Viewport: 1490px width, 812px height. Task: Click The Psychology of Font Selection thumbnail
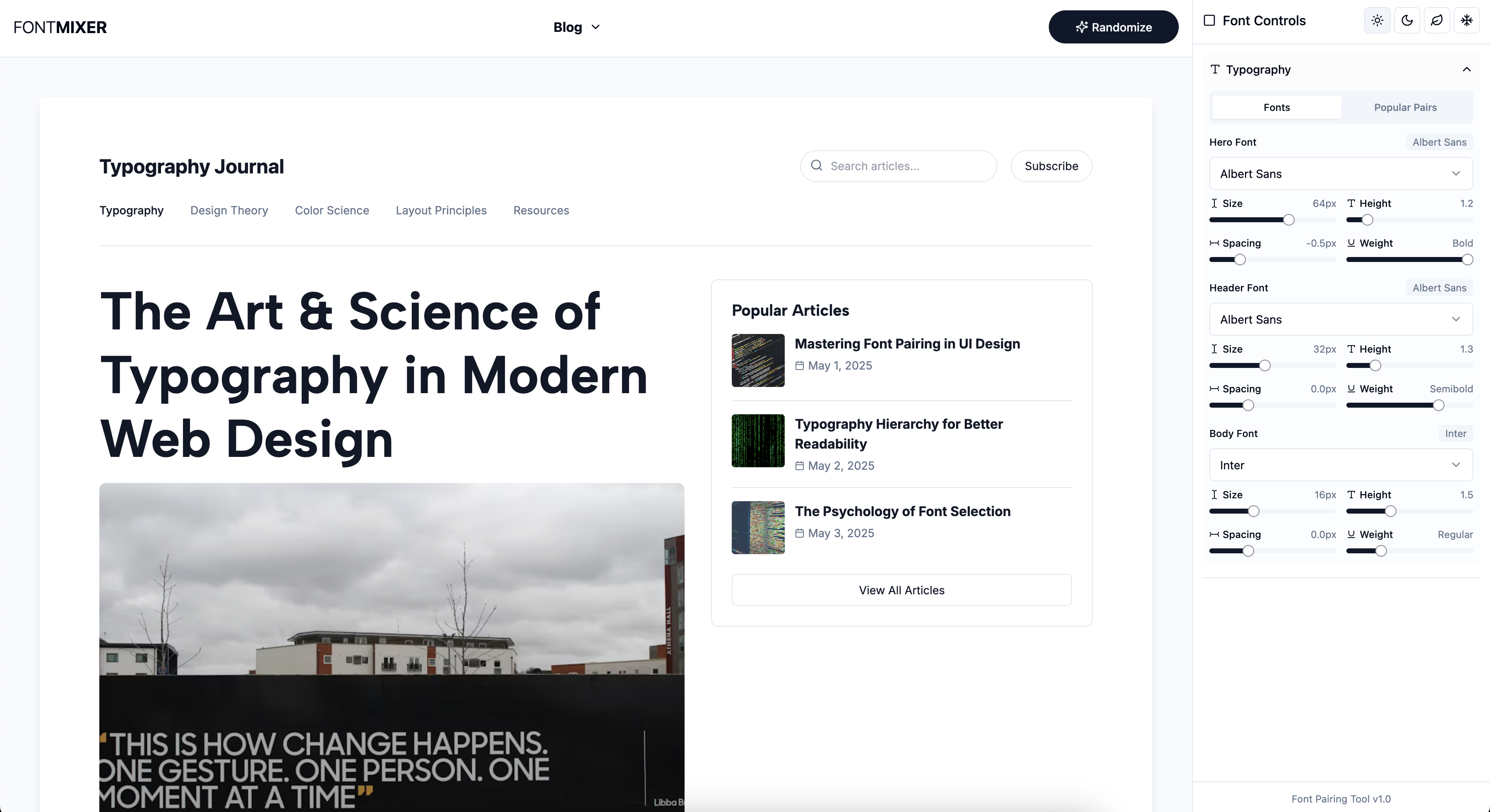(x=758, y=527)
